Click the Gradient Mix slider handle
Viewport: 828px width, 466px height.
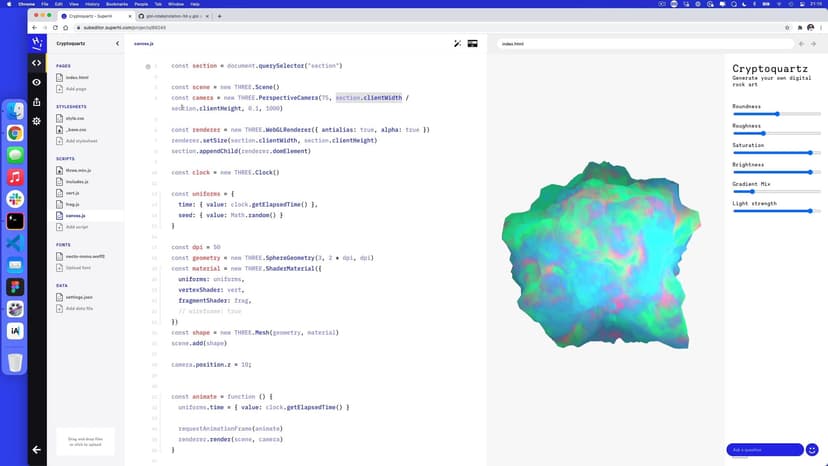[x=752, y=191]
